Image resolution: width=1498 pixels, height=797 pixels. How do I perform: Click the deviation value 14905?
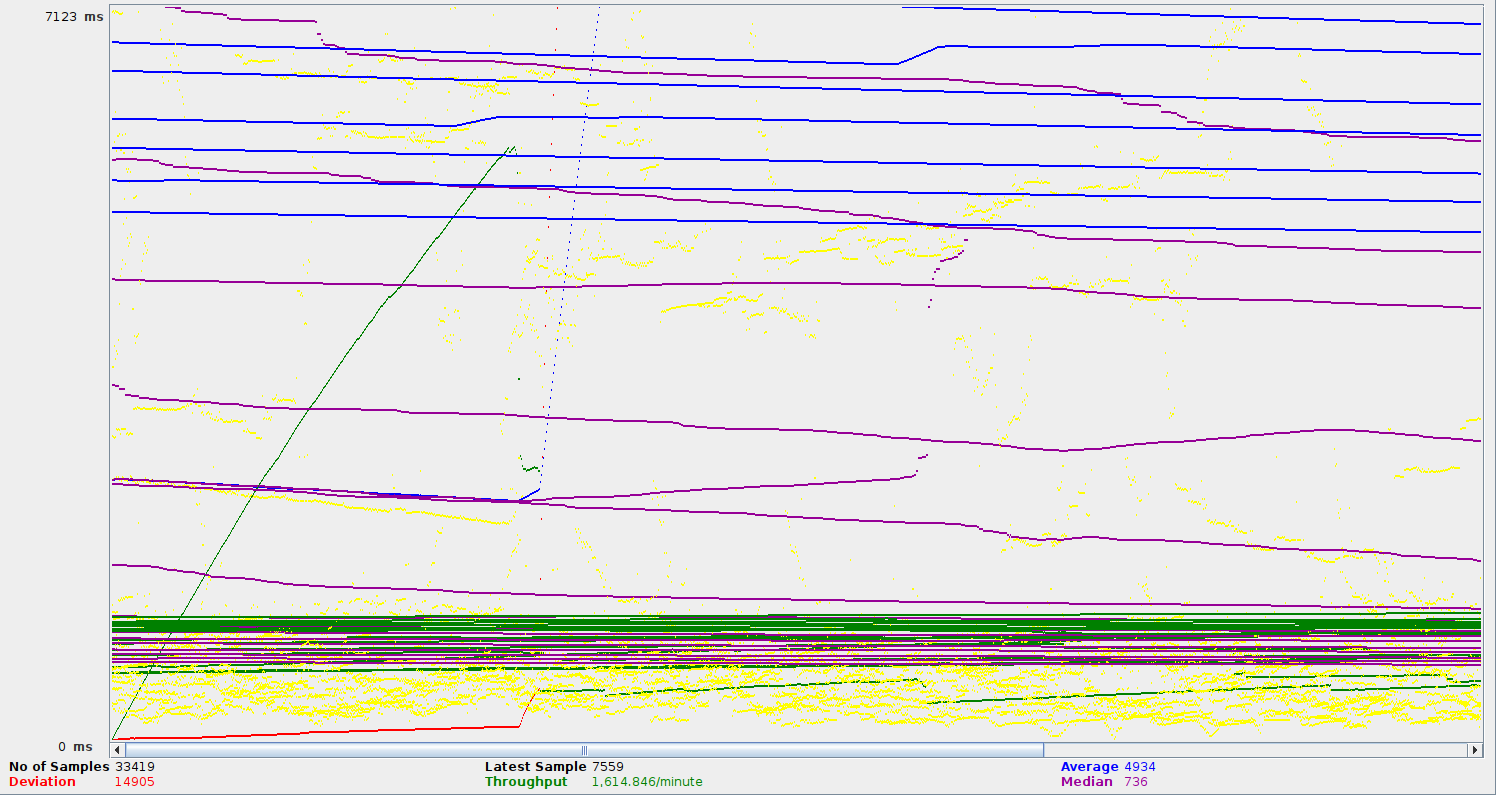click(134, 782)
